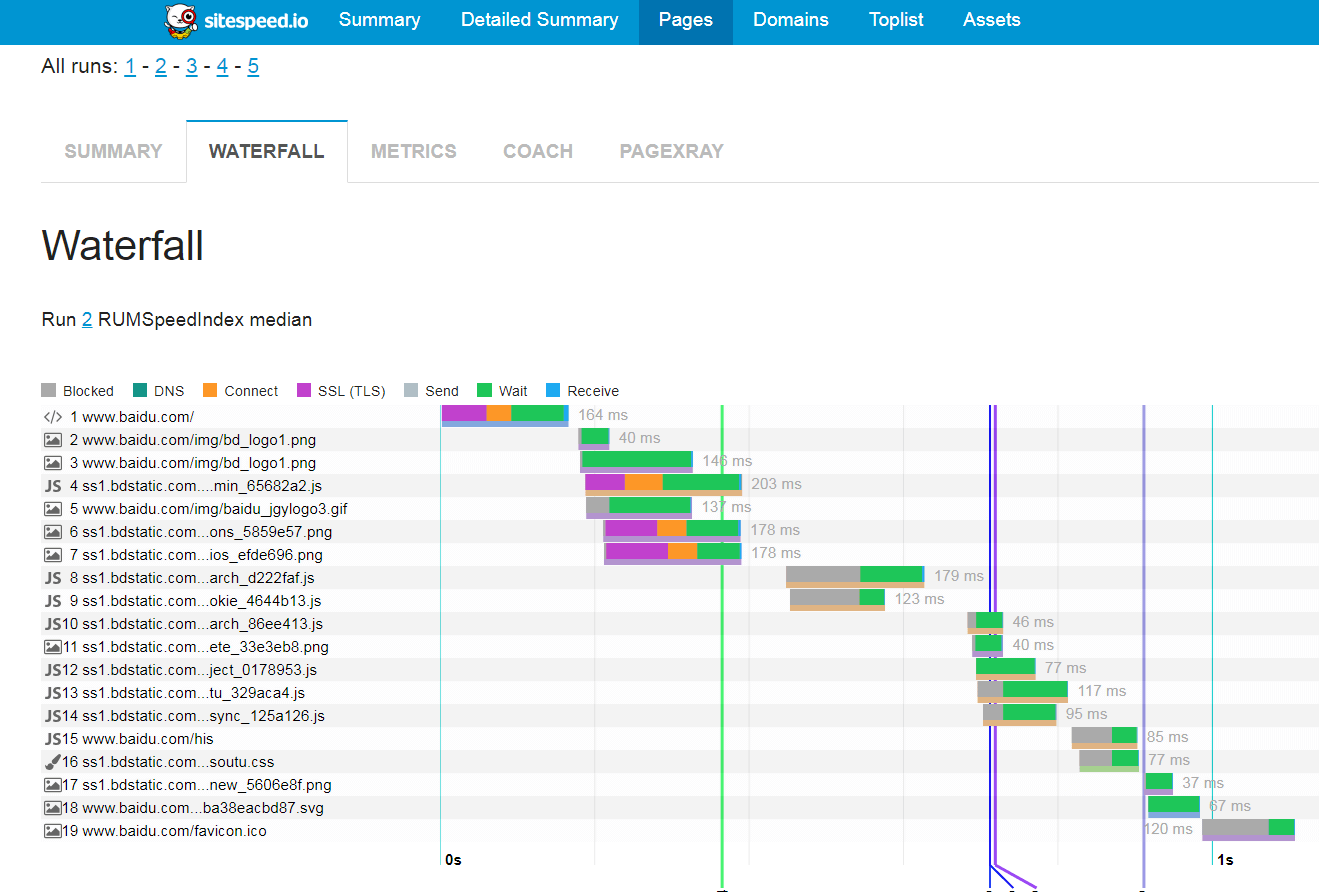Click the 95 ms duration label
Screen dimensions: 1319x892
(x=1086, y=714)
